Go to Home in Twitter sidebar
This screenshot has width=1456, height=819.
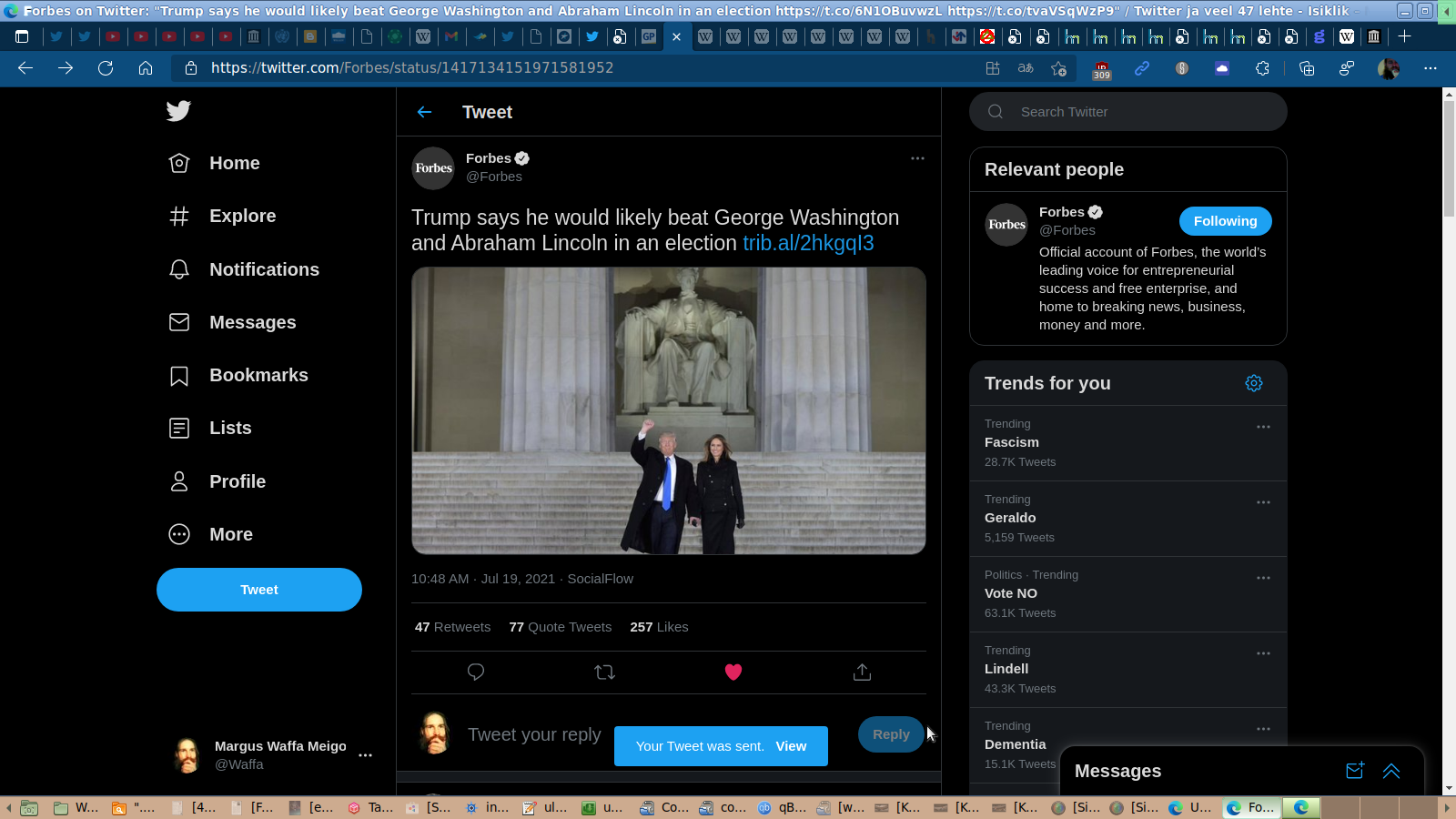click(215, 163)
